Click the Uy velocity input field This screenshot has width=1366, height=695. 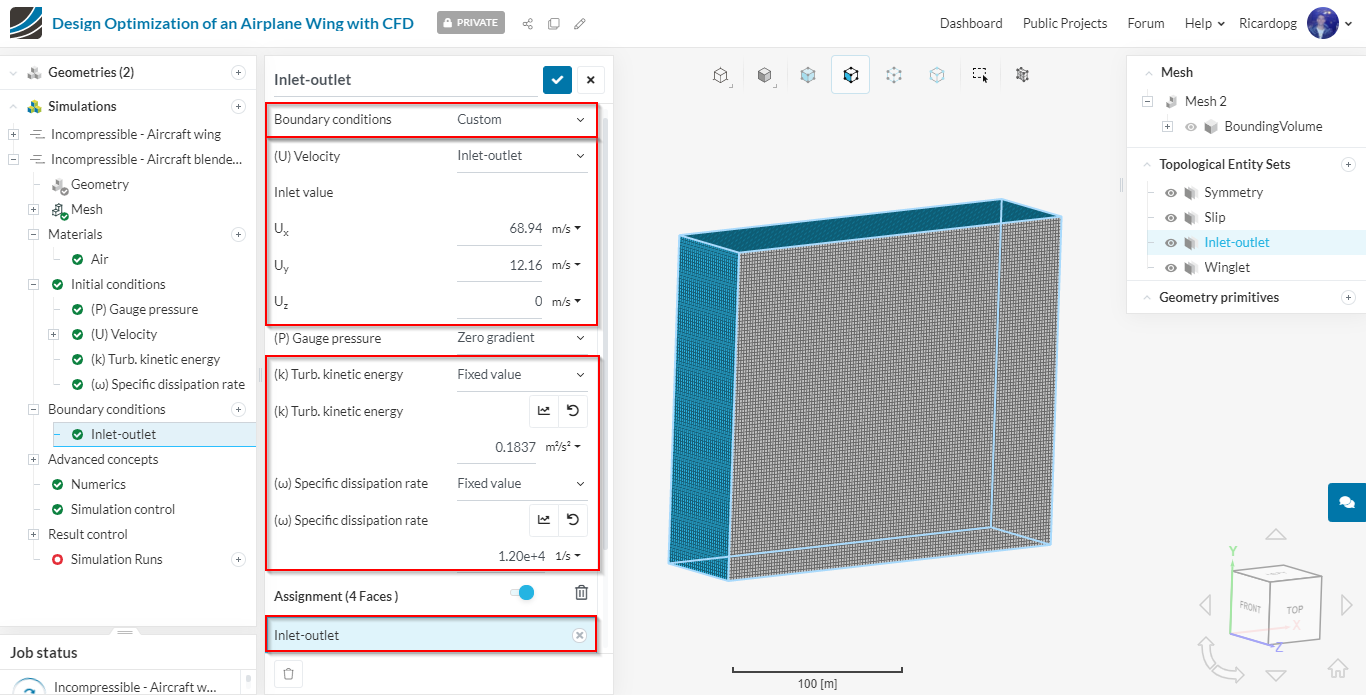(x=499, y=265)
